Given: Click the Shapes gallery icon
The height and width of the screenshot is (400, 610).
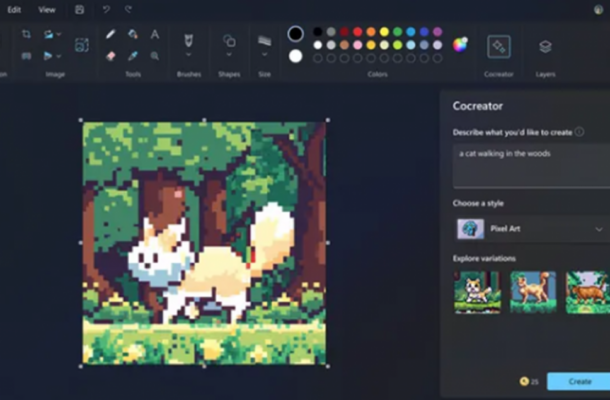Looking at the screenshot, I should click(229, 40).
